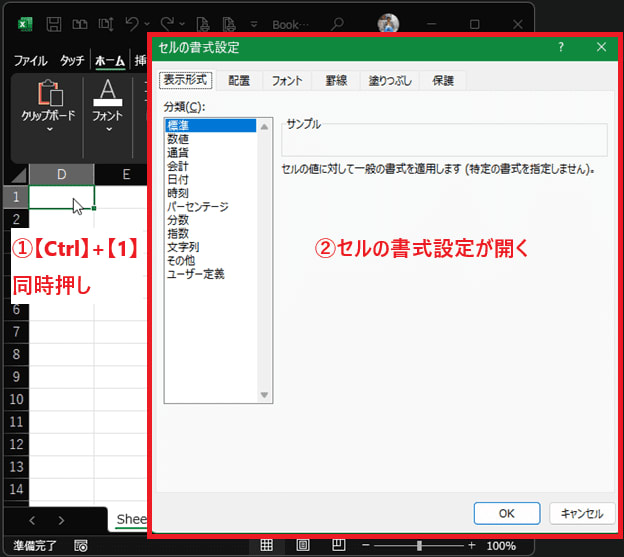This screenshot has width=624, height=557.
Task: Click the Save icon in title bar
Action: 54,23
